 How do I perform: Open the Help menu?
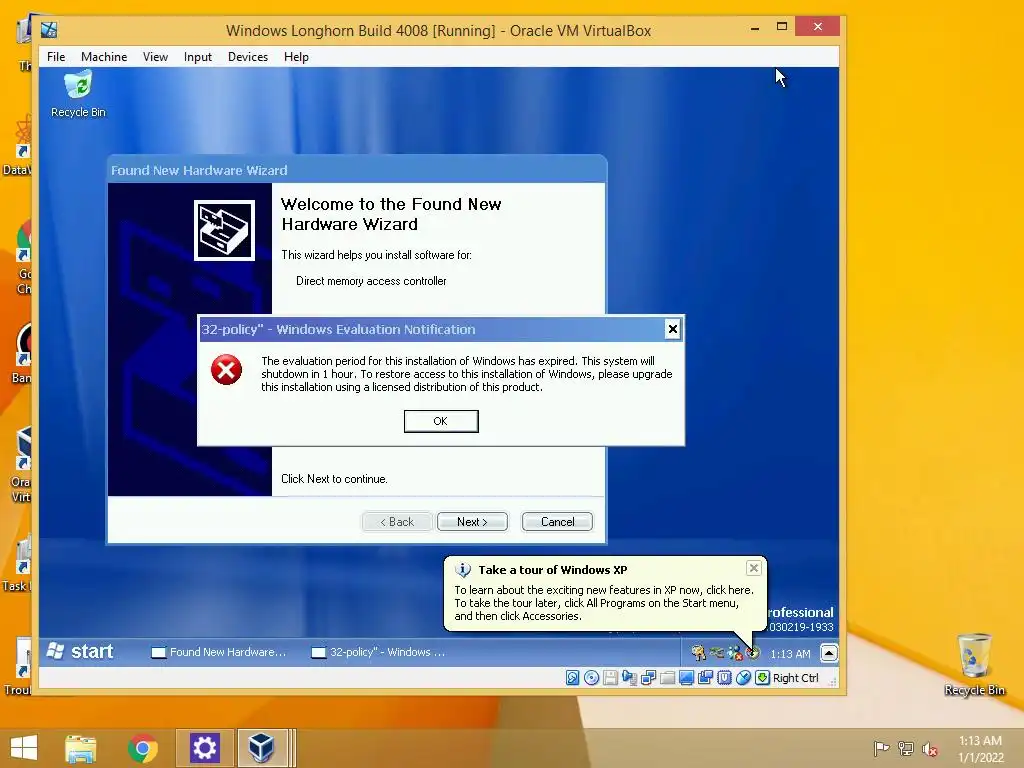296,57
